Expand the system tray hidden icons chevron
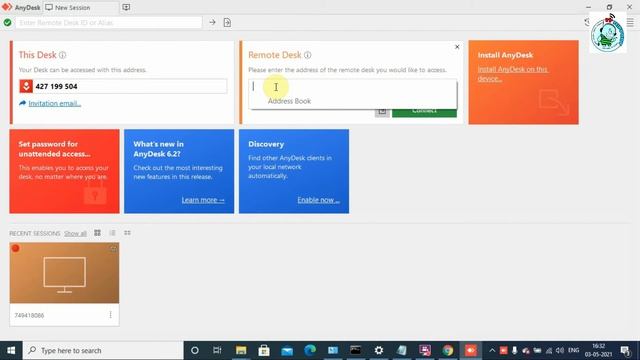 (x=492, y=351)
